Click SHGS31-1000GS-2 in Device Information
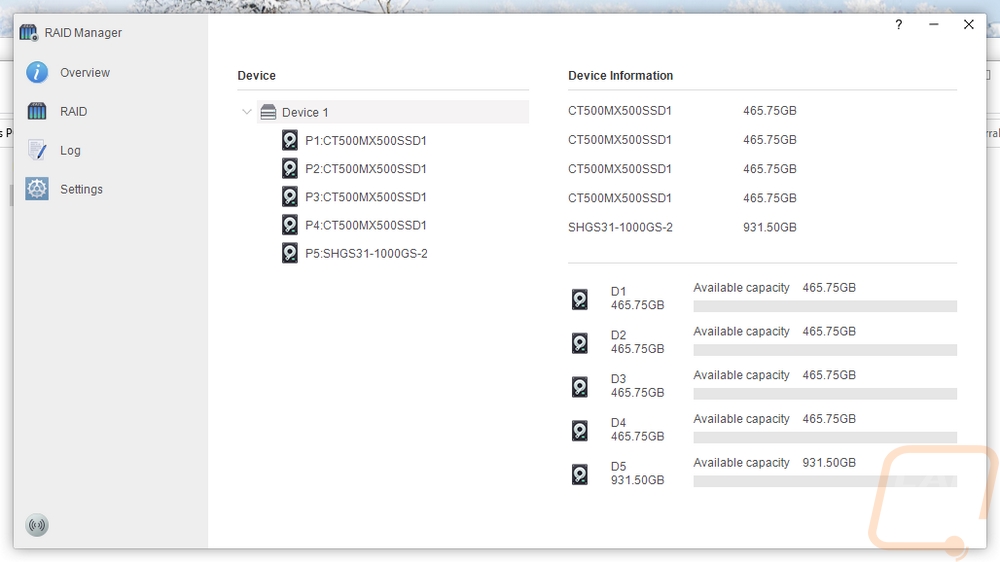1000x562 pixels. coord(620,227)
